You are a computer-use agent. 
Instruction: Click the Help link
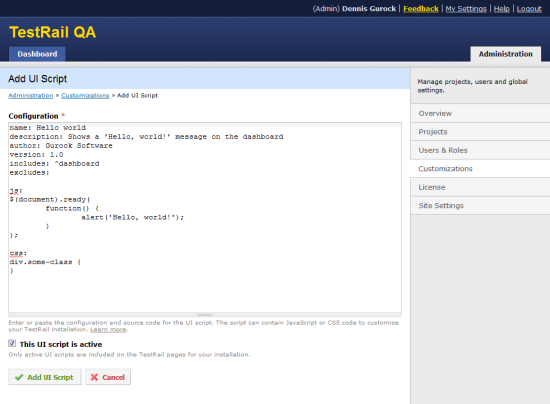point(502,9)
